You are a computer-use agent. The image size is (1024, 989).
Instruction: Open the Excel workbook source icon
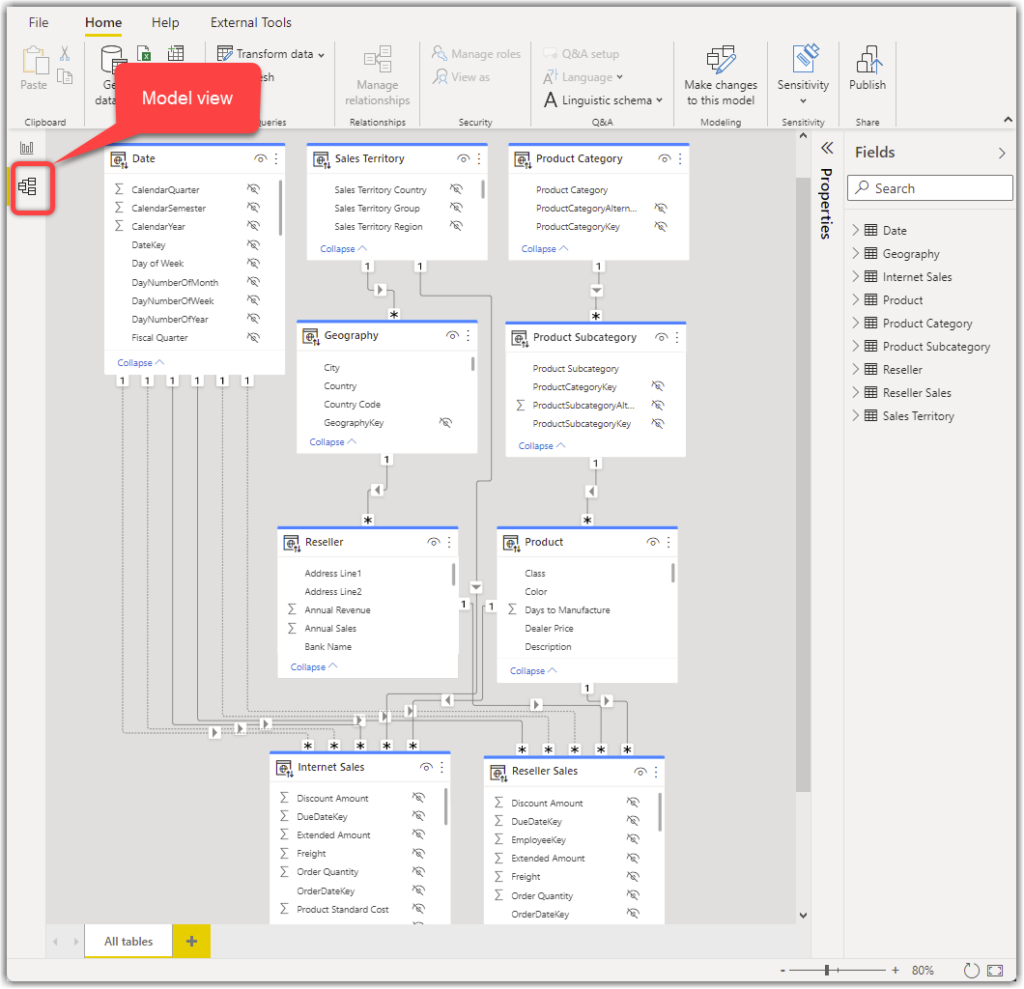[145, 54]
